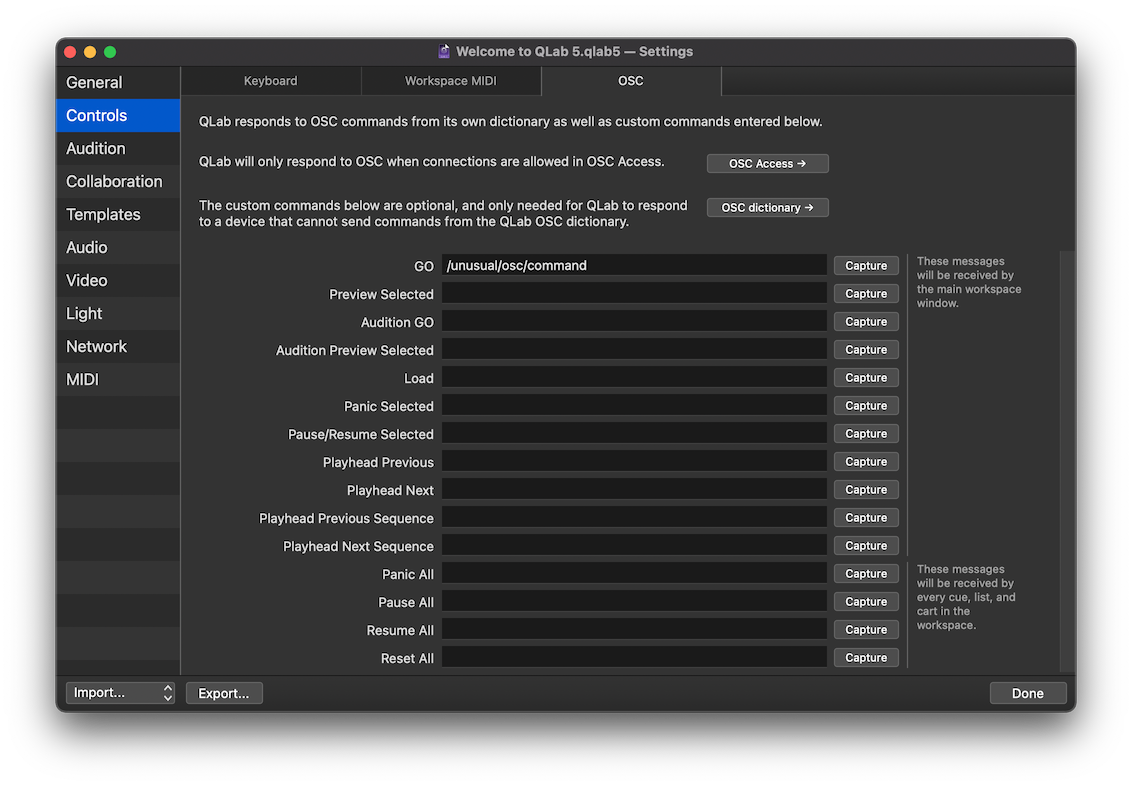The image size is (1132, 786).
Task: Click the QLab document icon in title bar
Action: pos(444,51)
